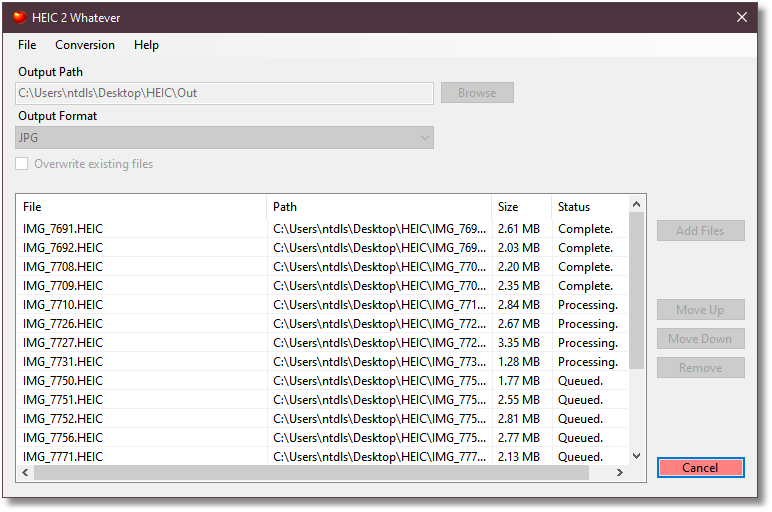Click the 3.35 MB size cell
The height and width of the screenshot is (512, 772).
518,343
